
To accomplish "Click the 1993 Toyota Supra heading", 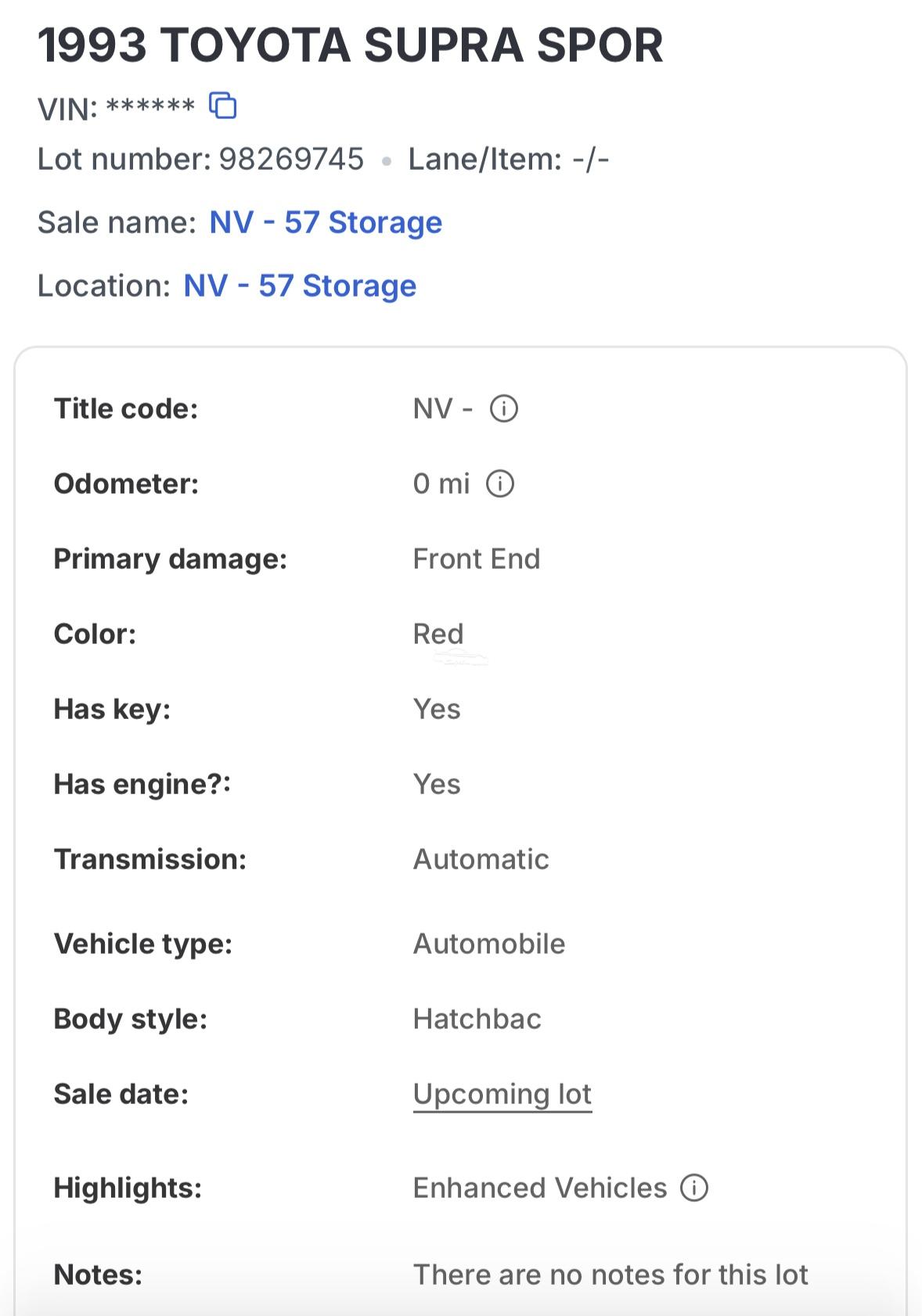I will [351, 45].
